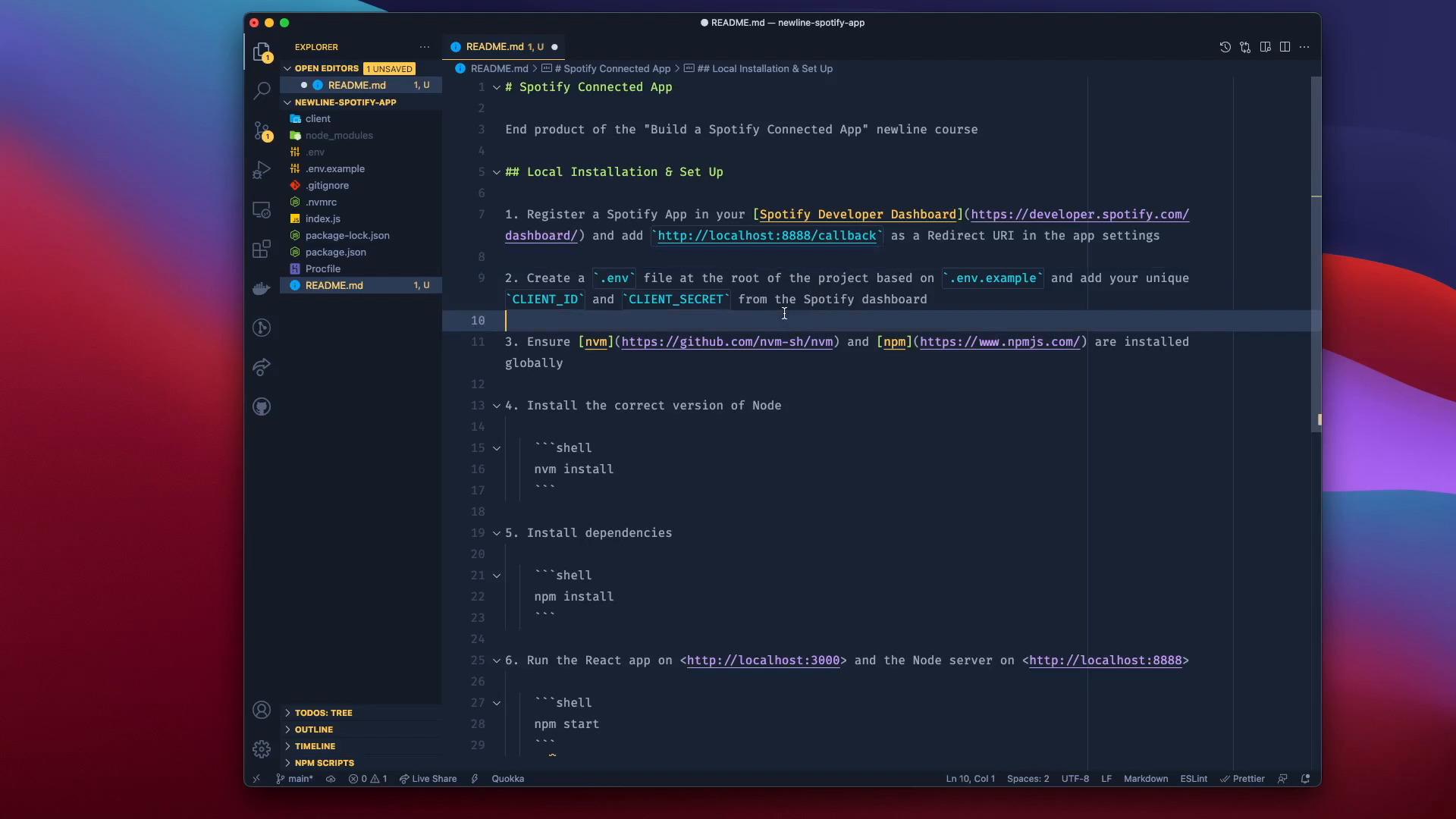Image resolution: width=1456 pixels, height=819 pixels.
Task: Click the editor vertical scrollbar
Action: click(1316, 254)
